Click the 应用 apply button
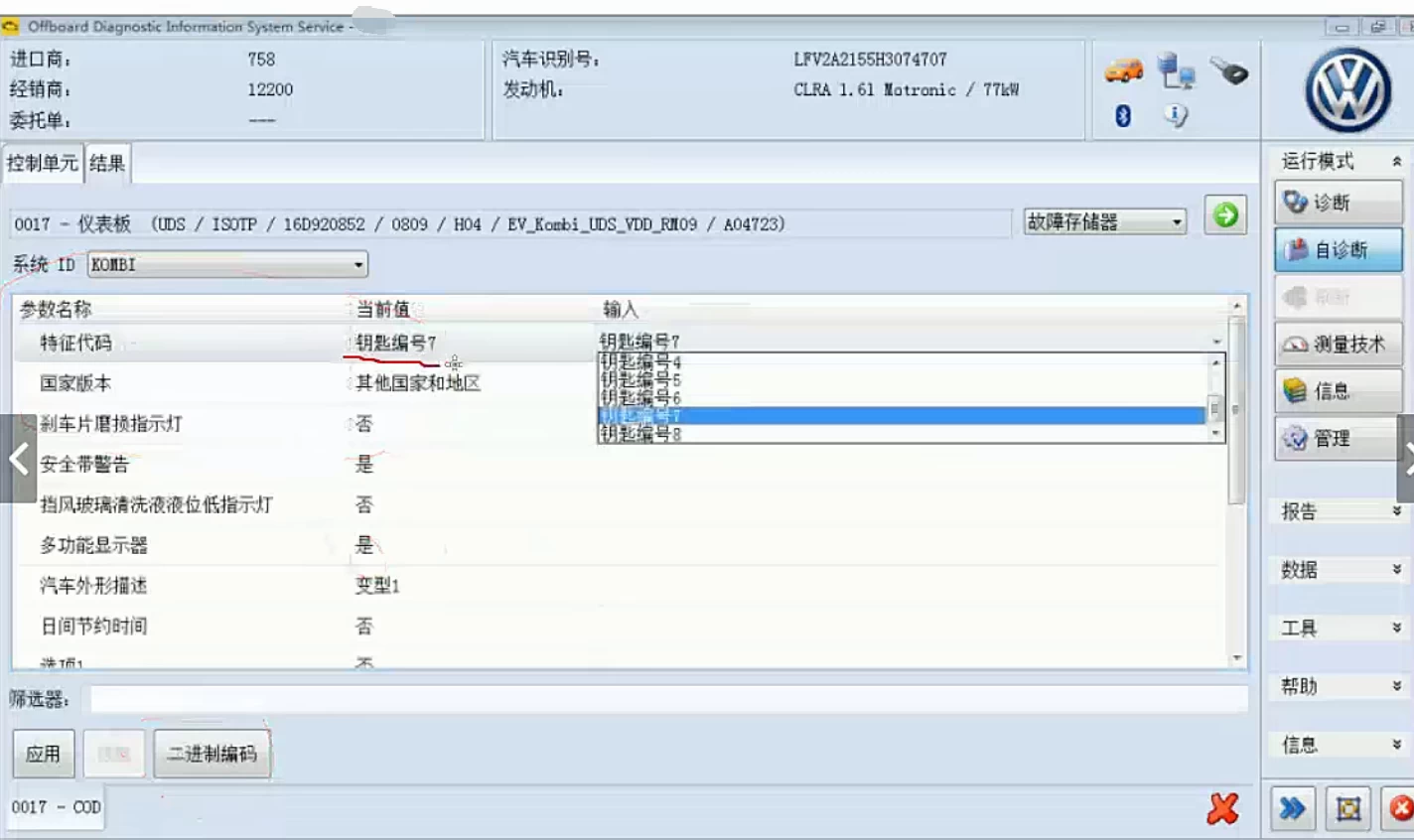This screenshot has height=840, width=1414. pyautogui.click(x=43, y=754)
